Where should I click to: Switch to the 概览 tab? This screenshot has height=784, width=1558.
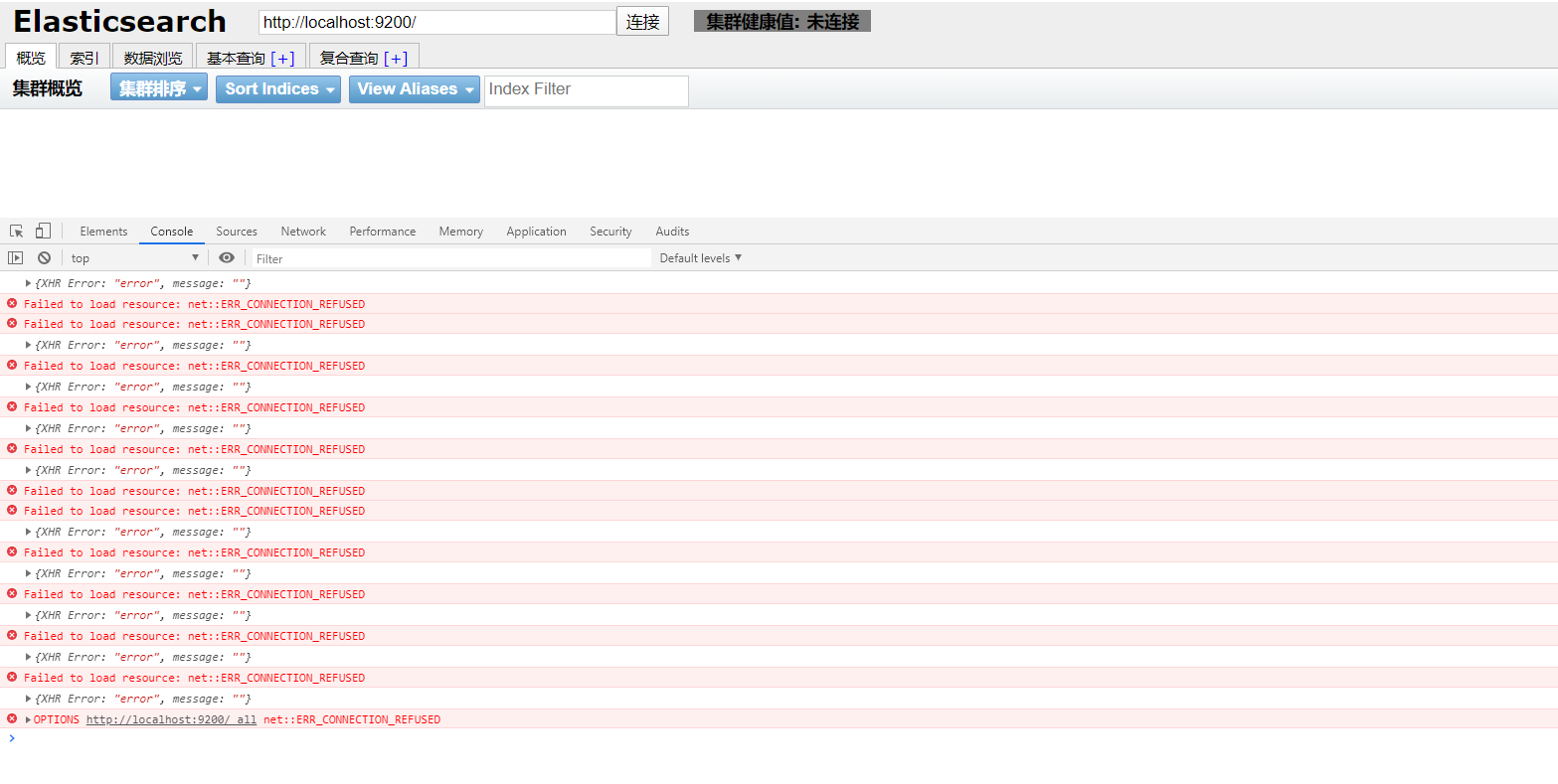[x=31, y=57]
